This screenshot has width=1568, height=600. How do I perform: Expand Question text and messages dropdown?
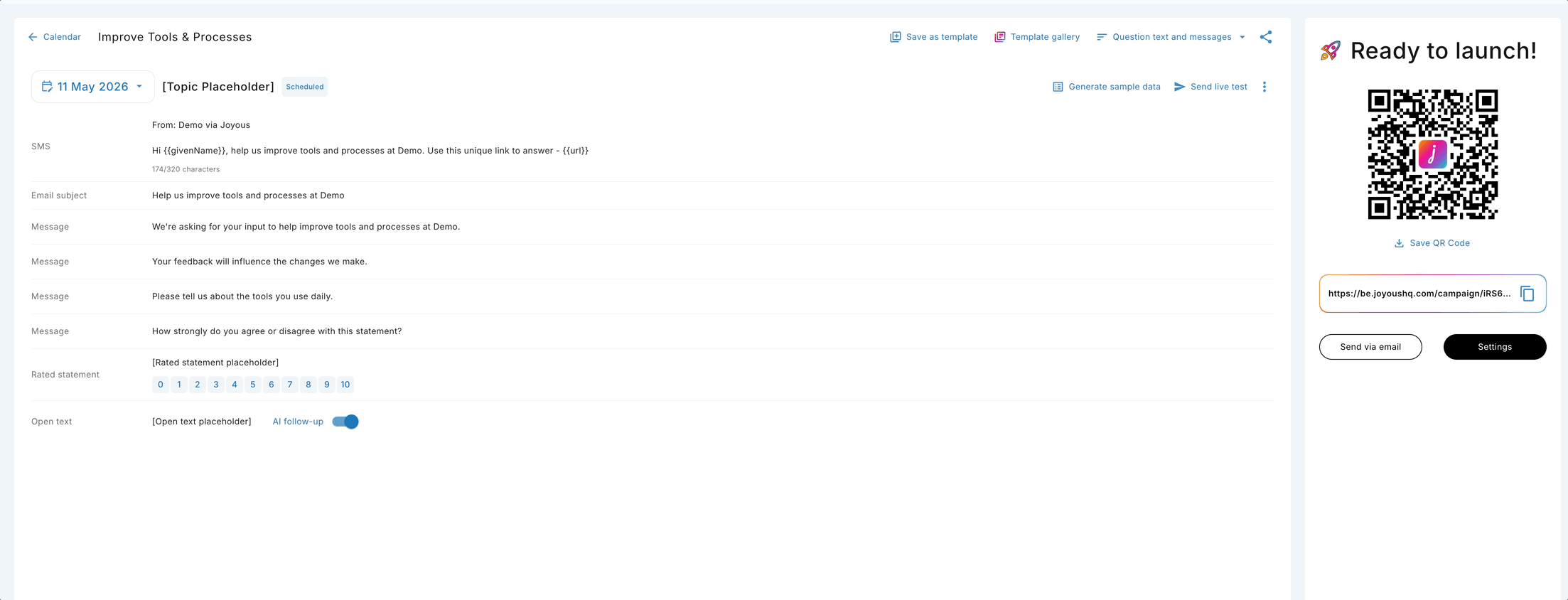click(x=1171, y=37)
